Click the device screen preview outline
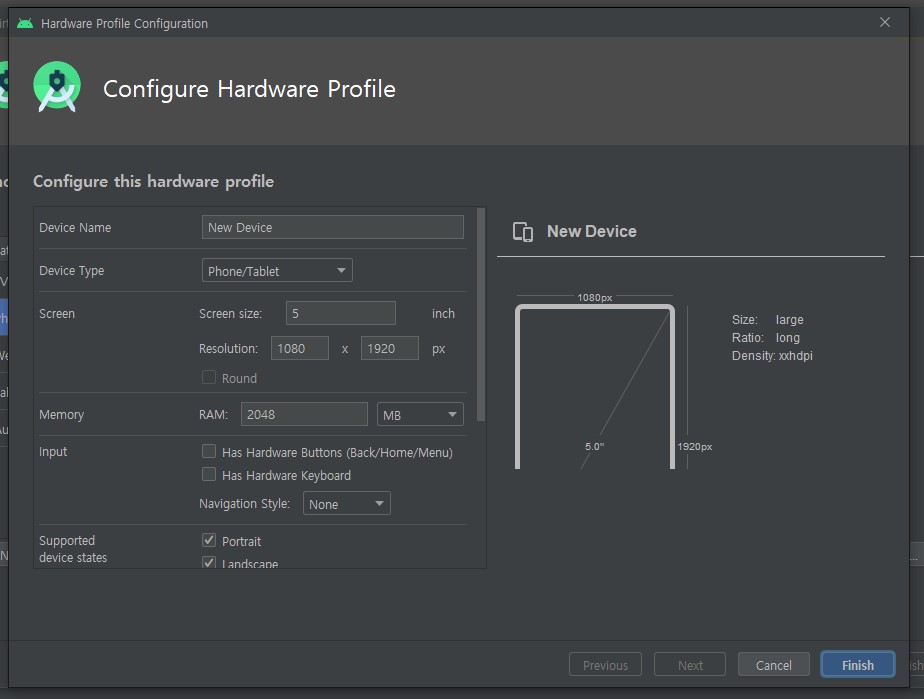 pyautogui.click(x=595, y=387)
